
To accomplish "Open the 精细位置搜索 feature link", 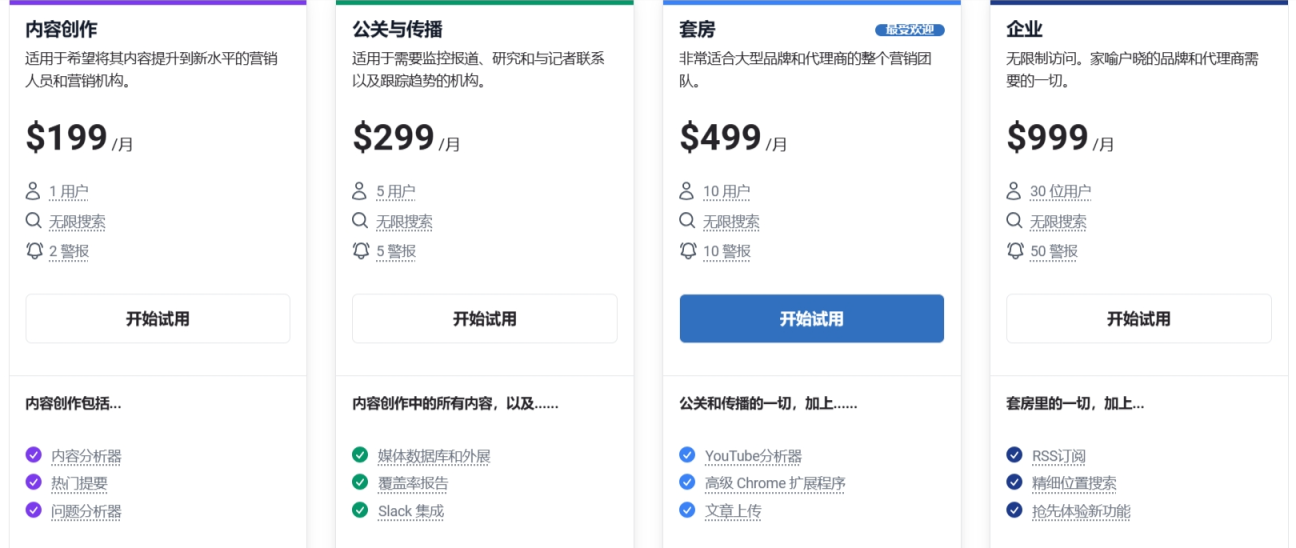I will coord(1074,483).
